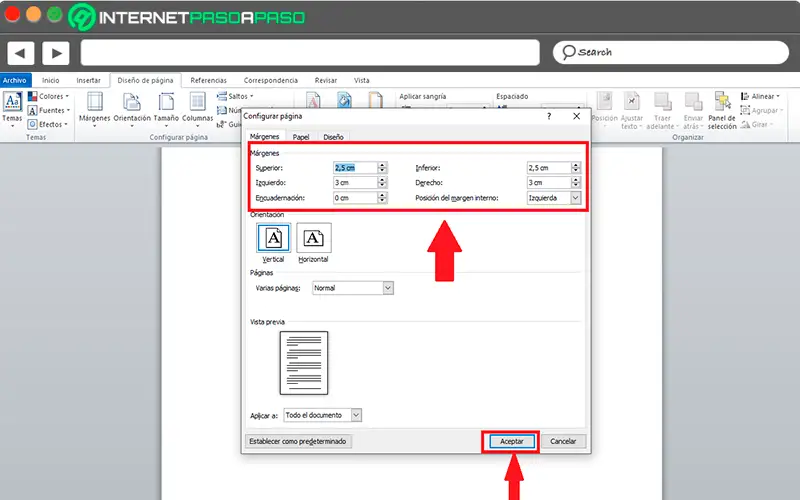The width and height of the screenshot is (800, 500).
Task: Click the browser forward arrow button
Action: [x=56, y=53]
